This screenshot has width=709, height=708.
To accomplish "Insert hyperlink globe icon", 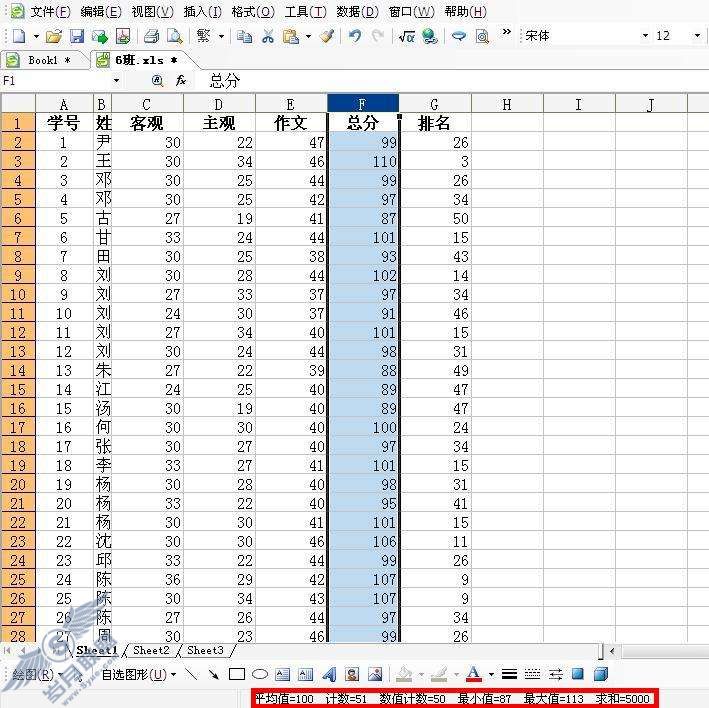I will pos(429,36).
